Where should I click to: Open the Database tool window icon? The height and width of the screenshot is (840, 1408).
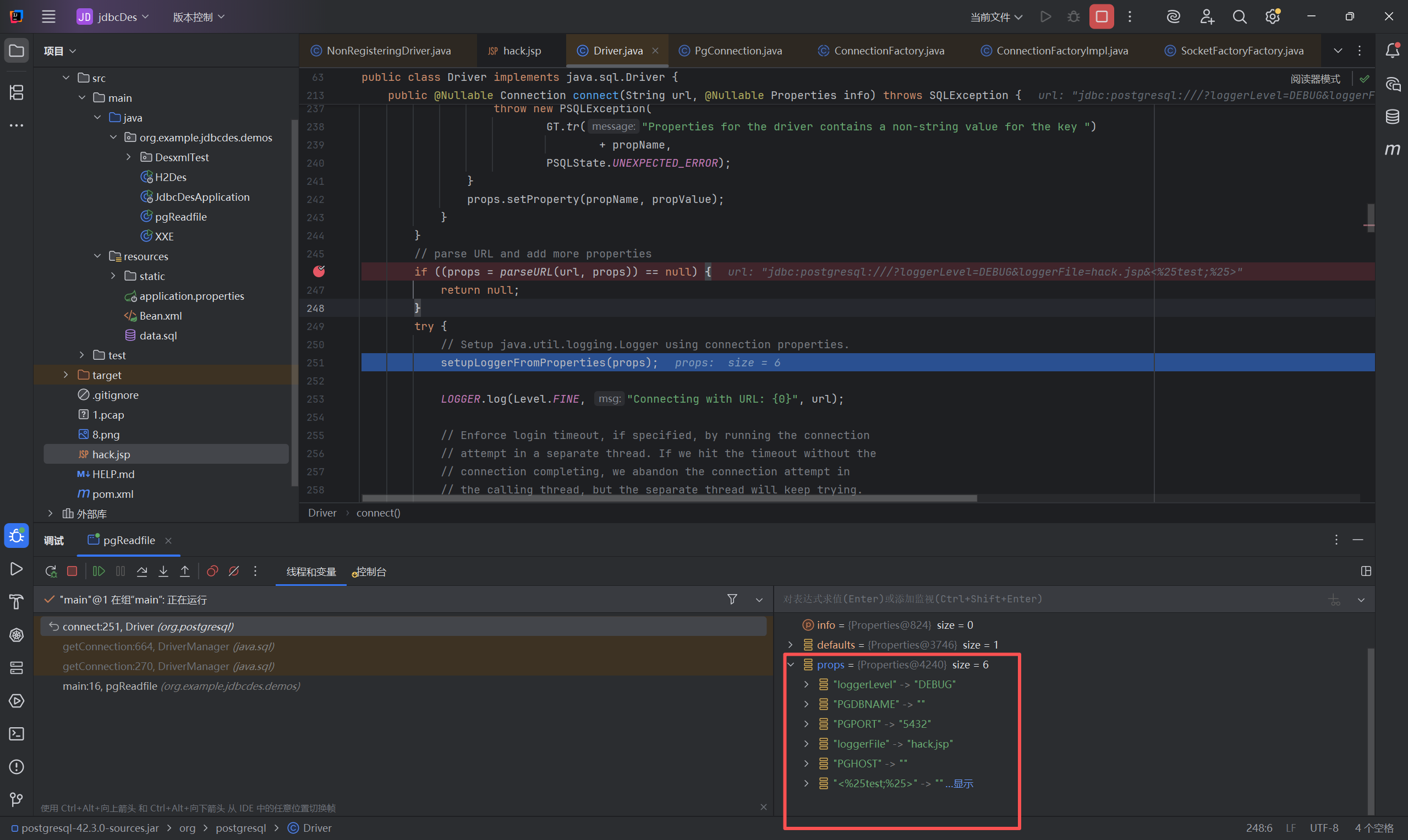pos(1392,117)
